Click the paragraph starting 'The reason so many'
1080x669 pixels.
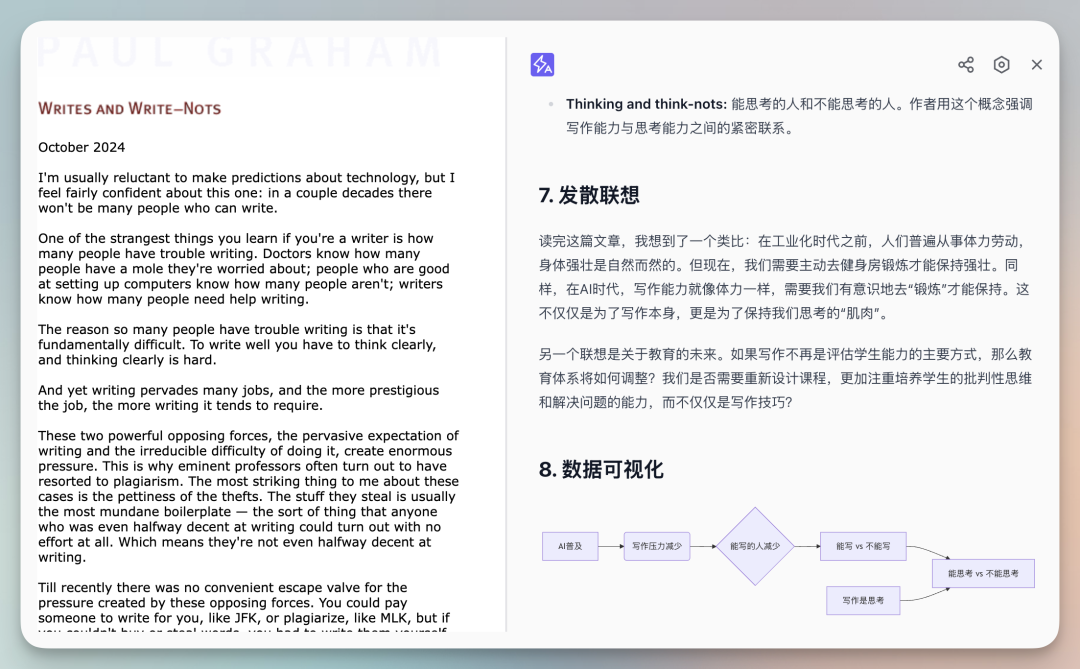[238, 344]
